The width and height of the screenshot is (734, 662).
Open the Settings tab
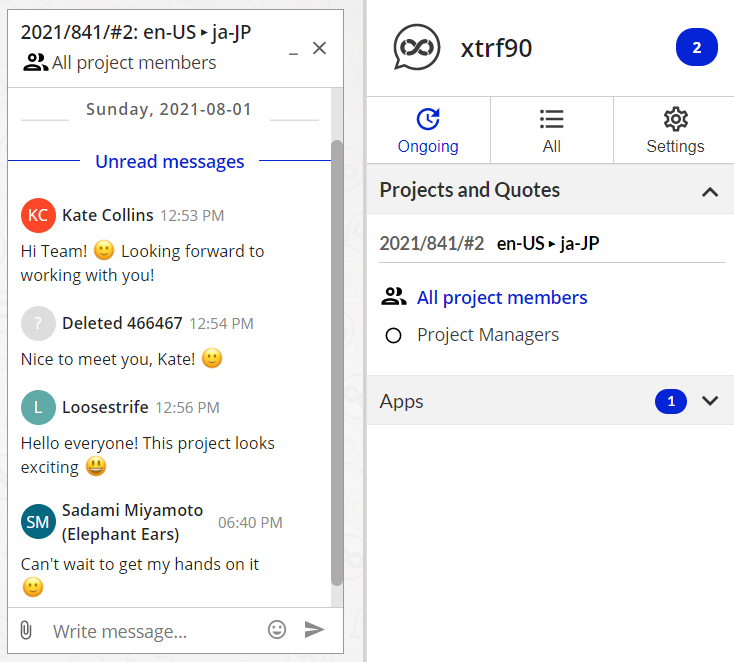coord(675,131)
